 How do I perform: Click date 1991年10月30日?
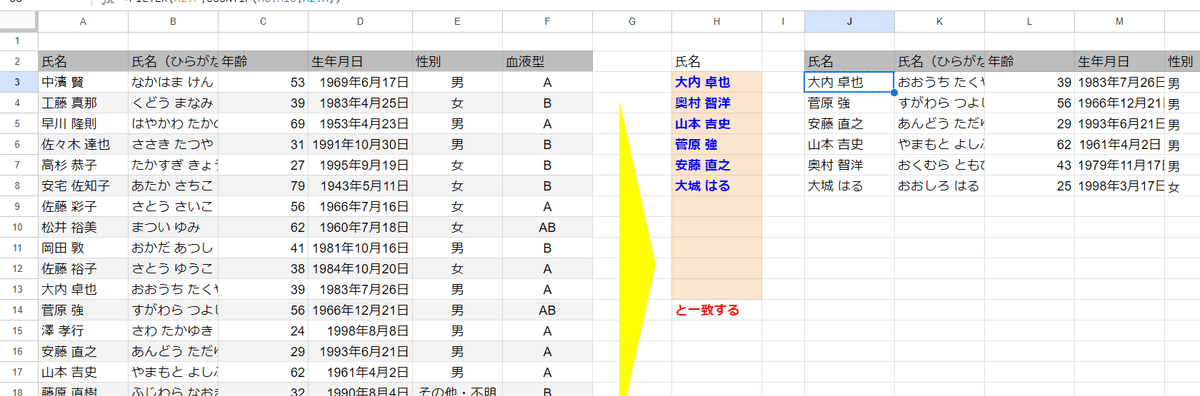tap(360, 144)
